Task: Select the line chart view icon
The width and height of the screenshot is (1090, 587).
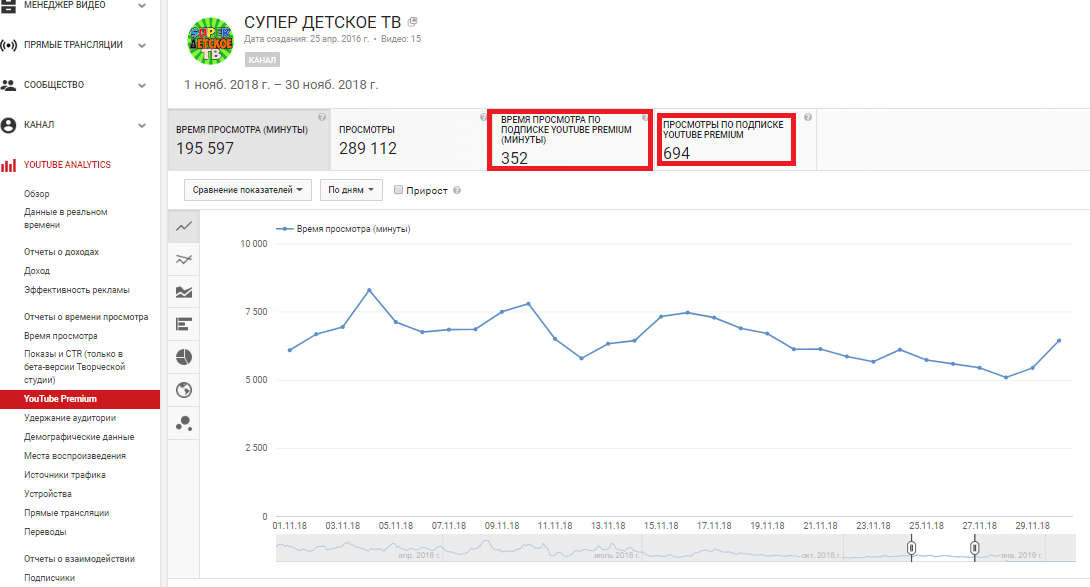Action: (184, 227)
